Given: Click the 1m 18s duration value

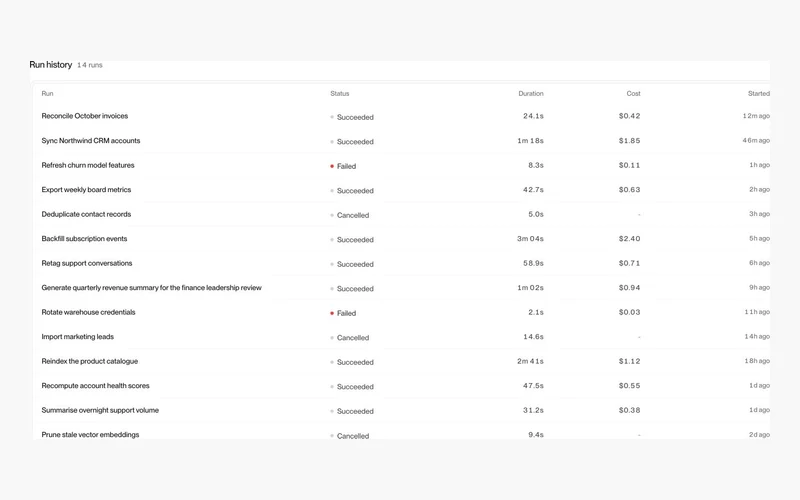Looking at the screenshot, I should coord(531,140).
